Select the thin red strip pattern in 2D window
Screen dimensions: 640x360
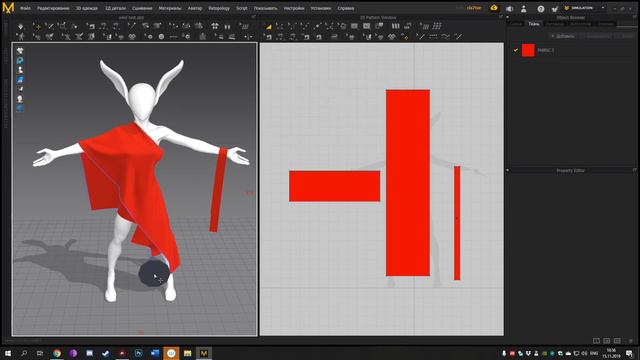click(x=457, y=223)
